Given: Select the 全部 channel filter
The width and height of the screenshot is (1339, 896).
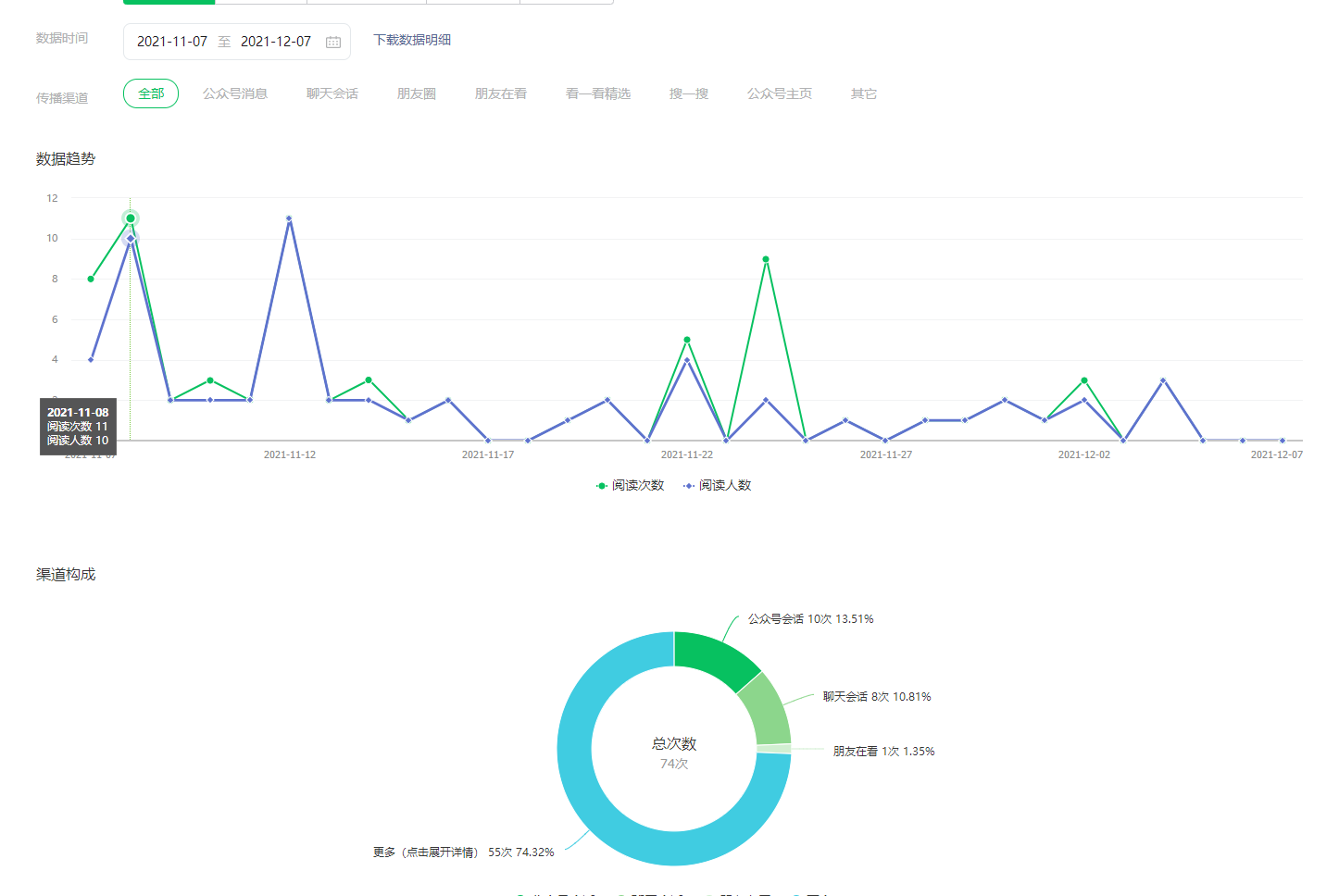Looking at the screenshot, I should pos(151,93).
